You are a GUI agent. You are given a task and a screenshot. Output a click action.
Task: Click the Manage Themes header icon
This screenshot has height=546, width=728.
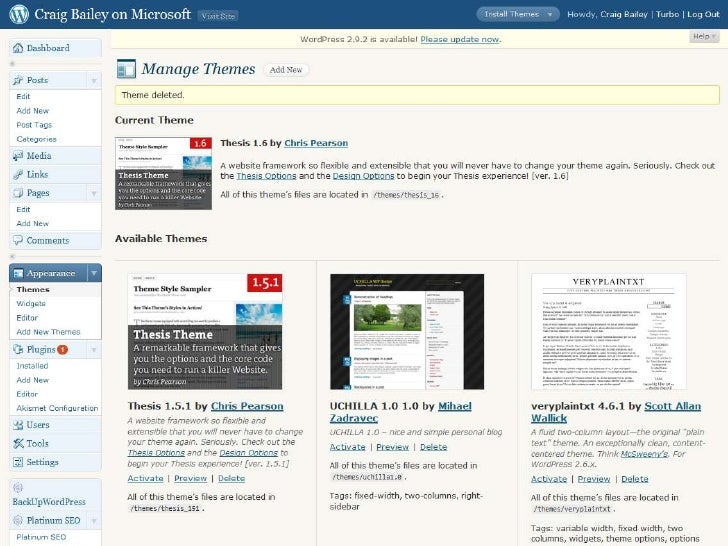[126, 69]
